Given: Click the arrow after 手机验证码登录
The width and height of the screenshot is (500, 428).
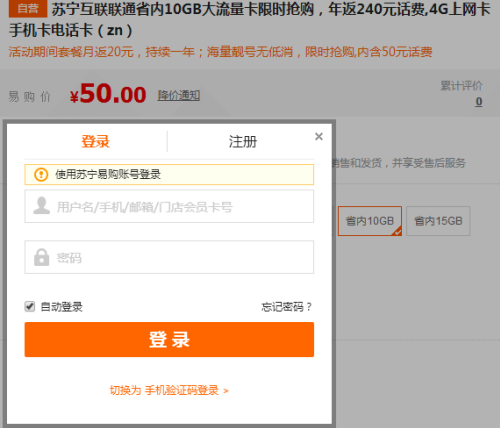Looking at the screenshot, I should pyautogui.click(x=226, y=391).
